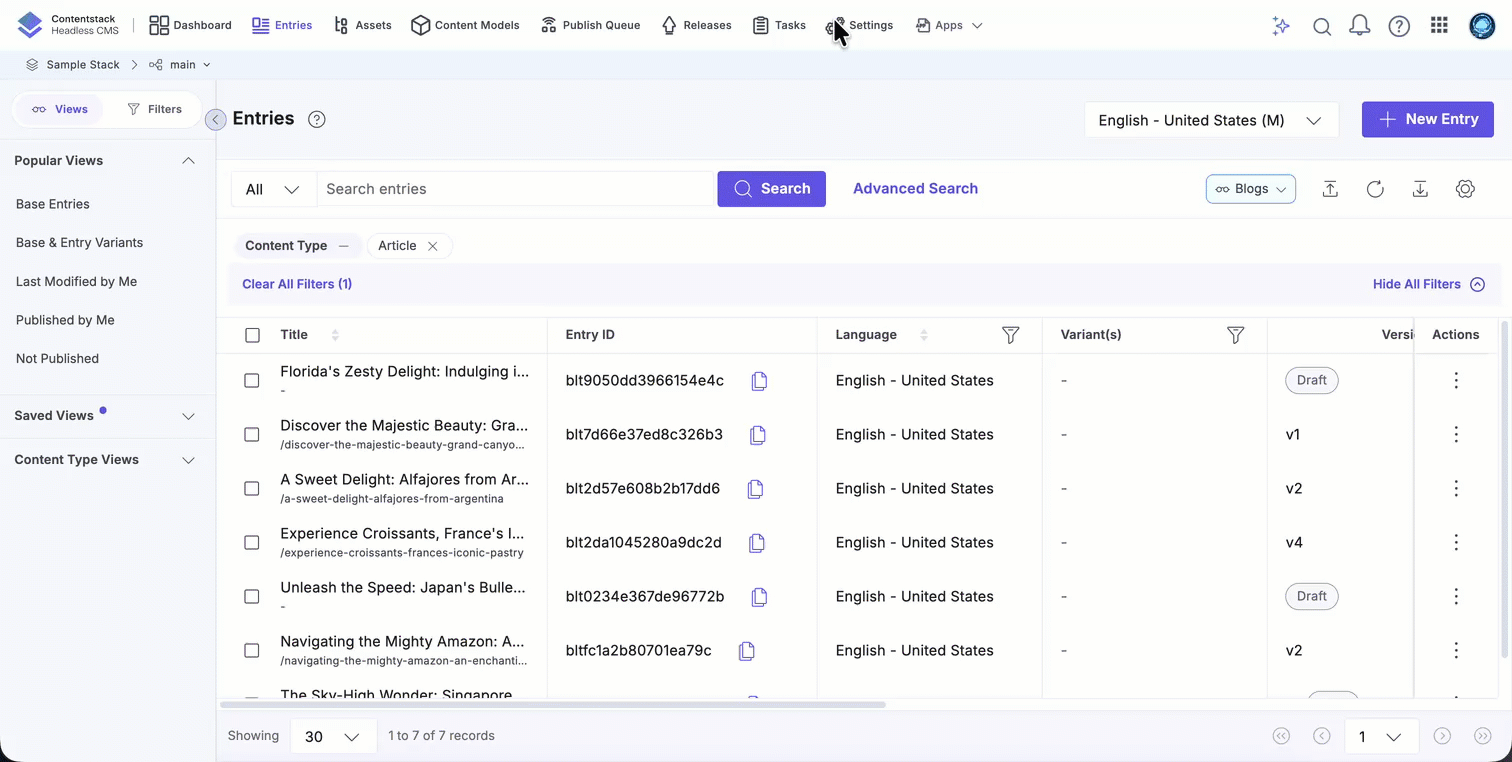Click the refresh entries icon
1512x762 pixels.
click(1375, 189)
